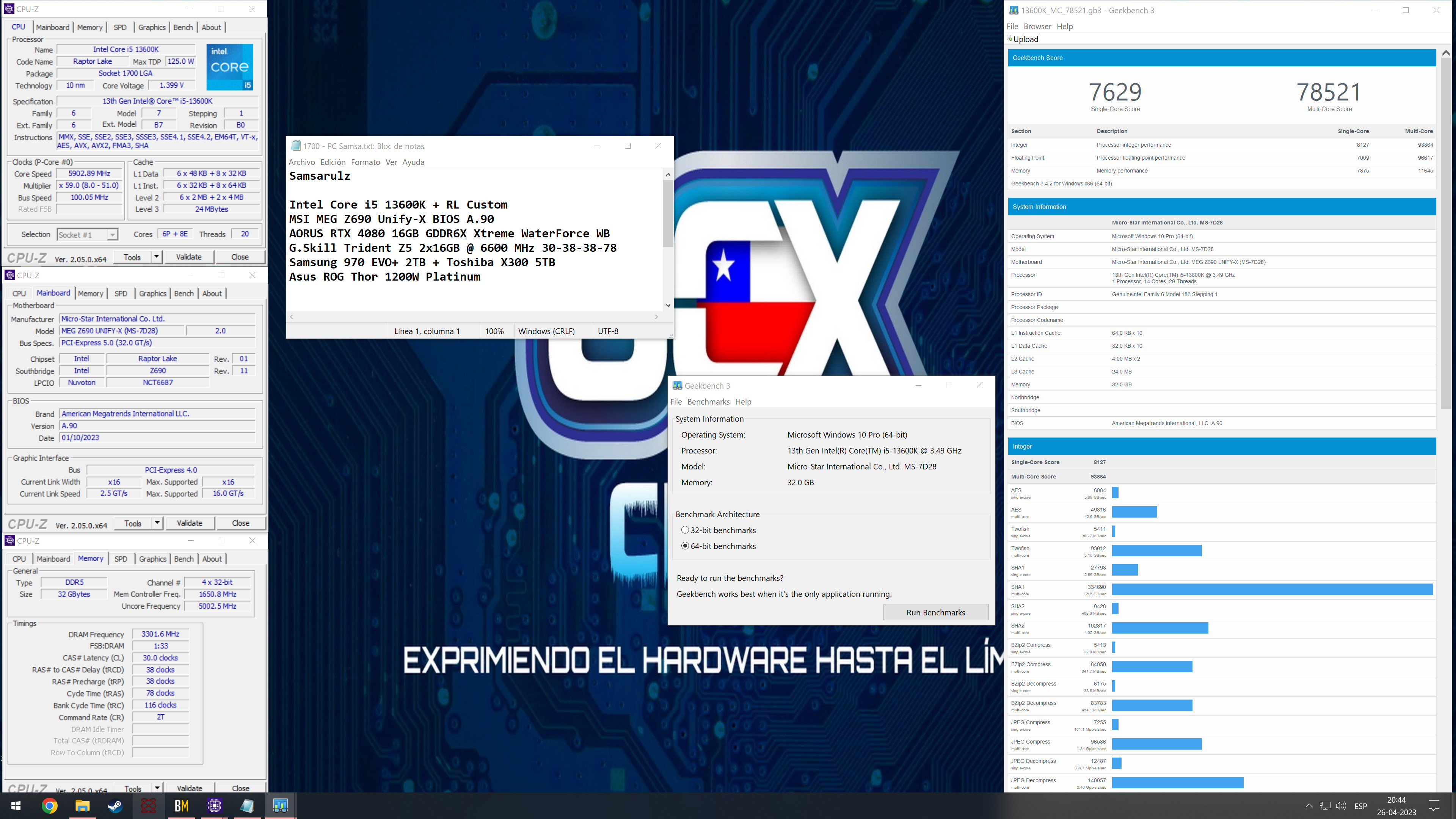Switch to Bench tab in top CPU-Z window
This screenshot has width=1456, height=819.
click(x=183, y=27)
